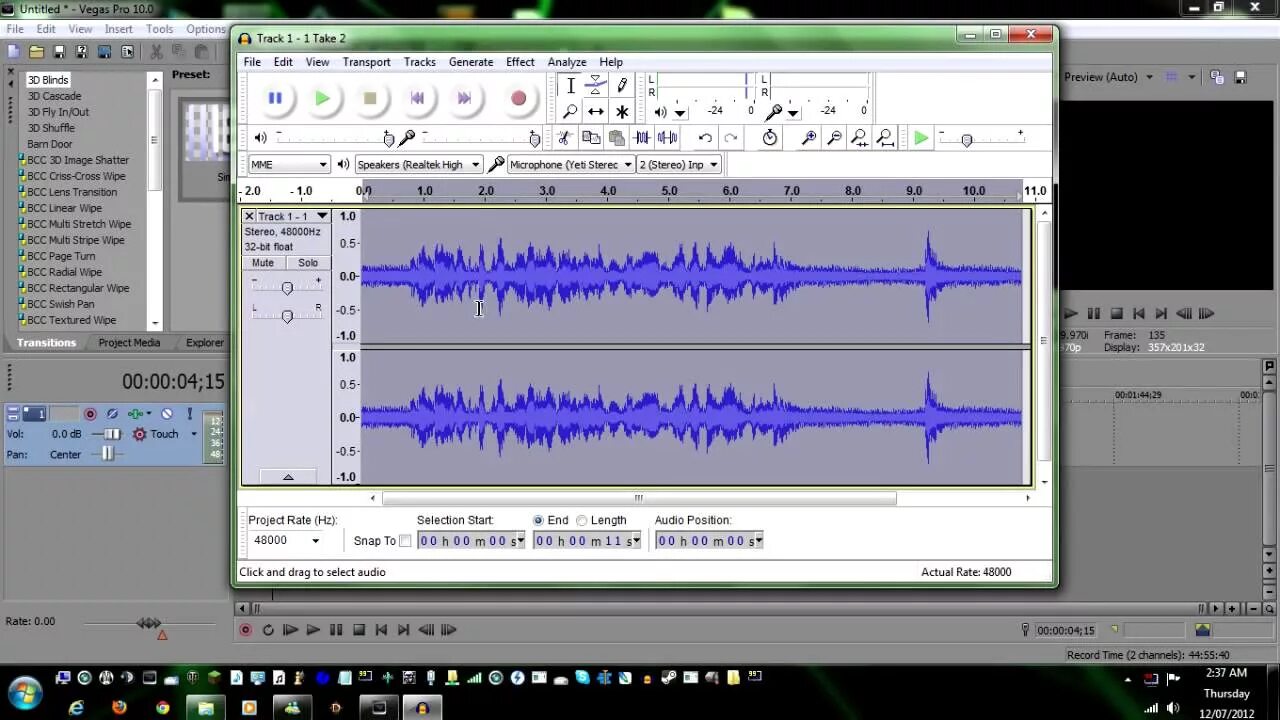Select the Selection (I-beam) tool
Viewport: 1280px width, 720px height.
pyautogui.click(x=570, y=86)
